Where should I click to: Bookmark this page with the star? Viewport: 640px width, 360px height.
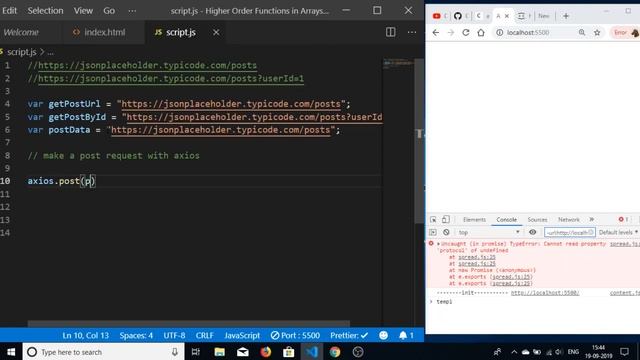(x=597, y=33)
